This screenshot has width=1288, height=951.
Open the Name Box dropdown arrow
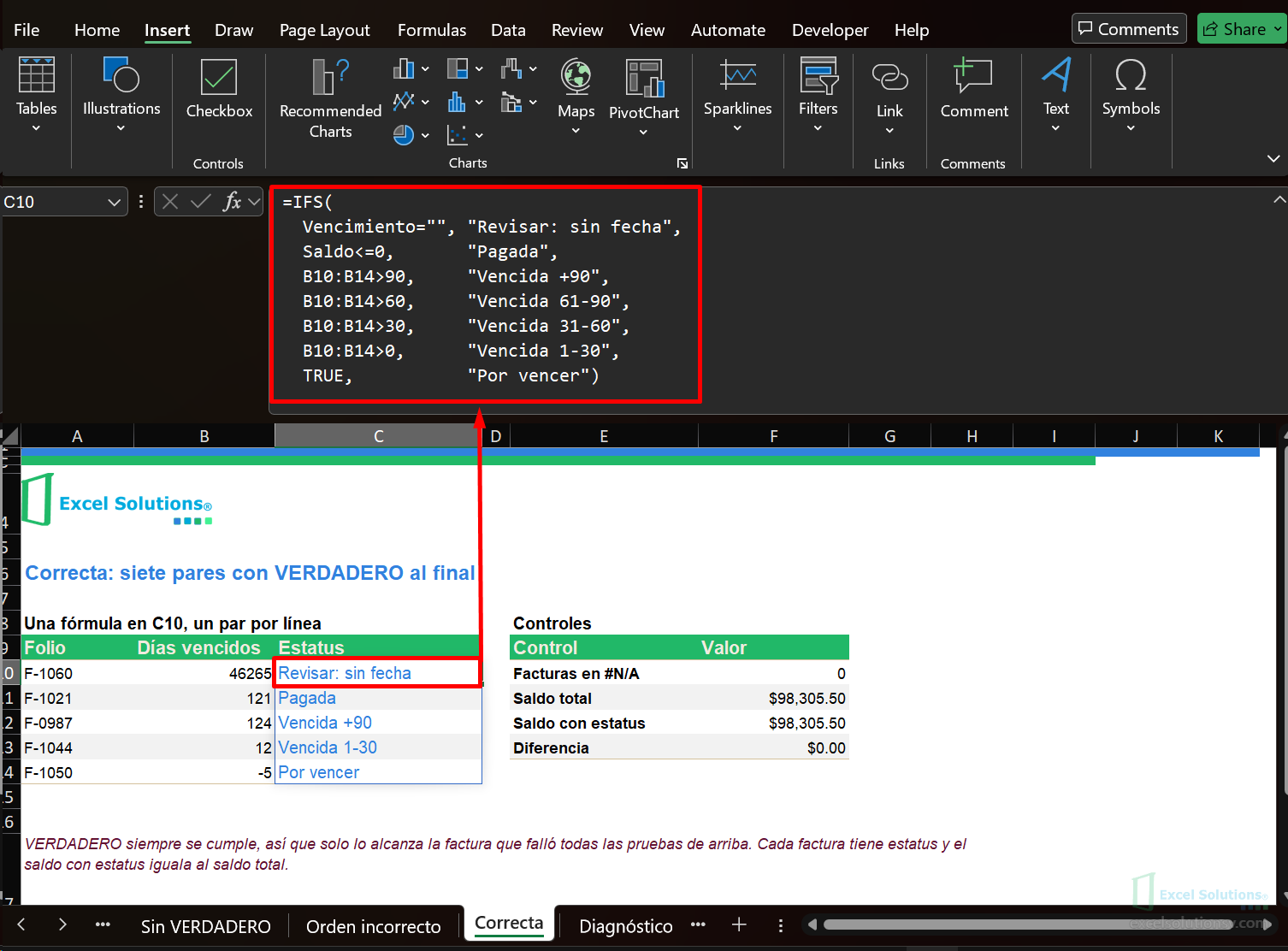click(114, 202)
